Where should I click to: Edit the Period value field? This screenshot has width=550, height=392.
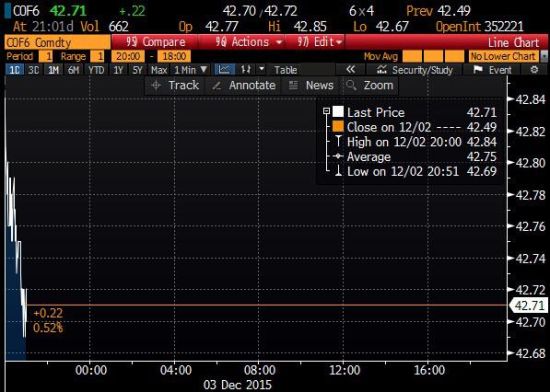46,56
